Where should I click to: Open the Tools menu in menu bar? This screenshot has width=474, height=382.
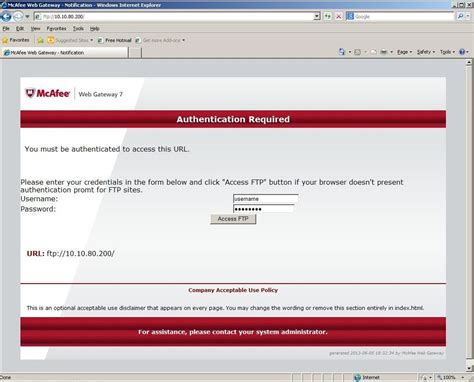click(78, 29)
